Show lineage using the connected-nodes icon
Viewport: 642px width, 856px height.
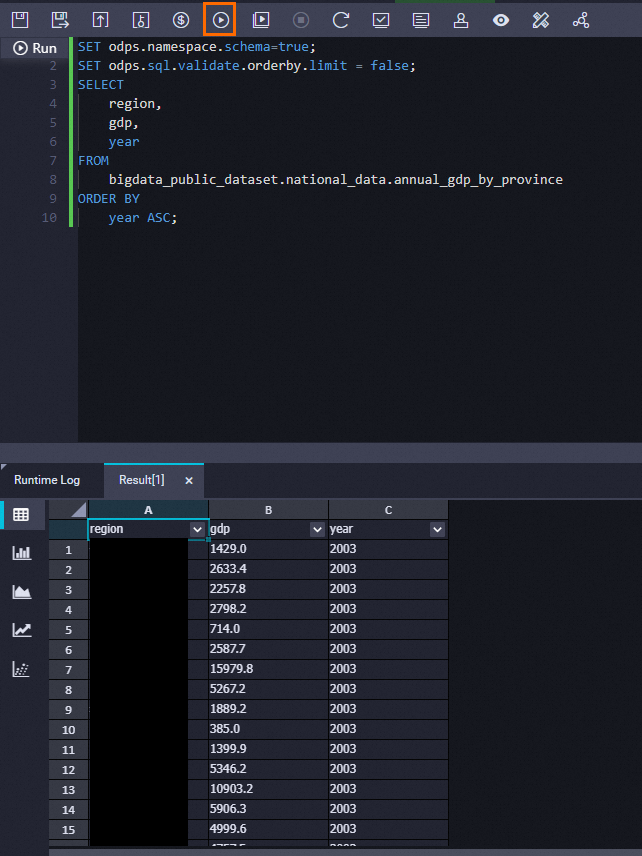click(x=581, y=20)
